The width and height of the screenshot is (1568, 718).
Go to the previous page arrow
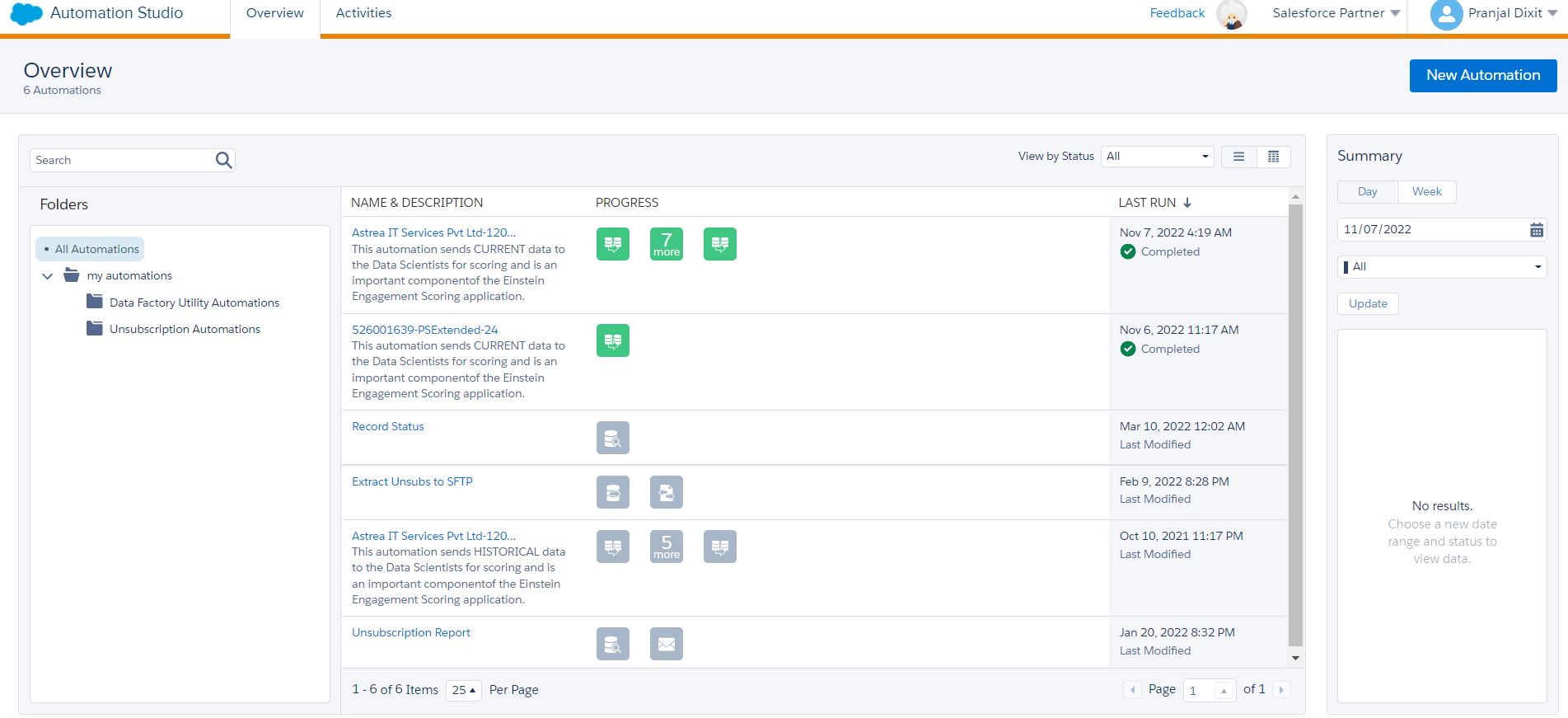(1133, 690)
